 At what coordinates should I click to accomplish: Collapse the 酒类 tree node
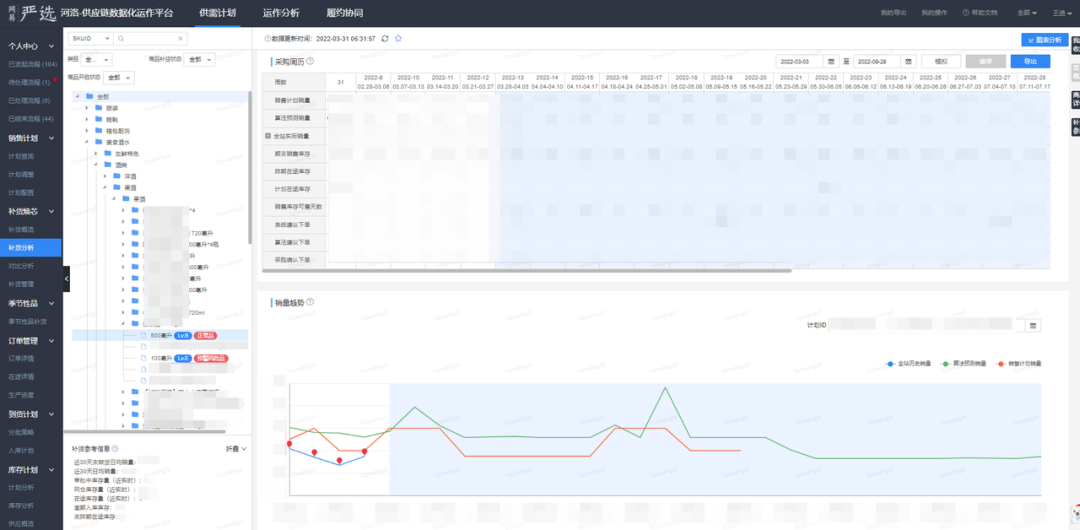point(96,165)
